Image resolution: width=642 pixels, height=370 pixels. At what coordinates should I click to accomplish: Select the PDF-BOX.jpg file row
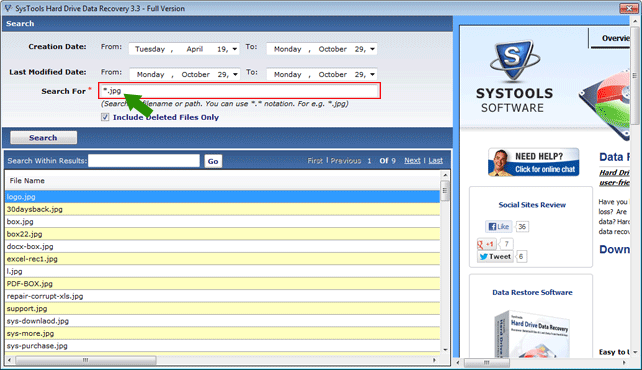pos(223,284)
